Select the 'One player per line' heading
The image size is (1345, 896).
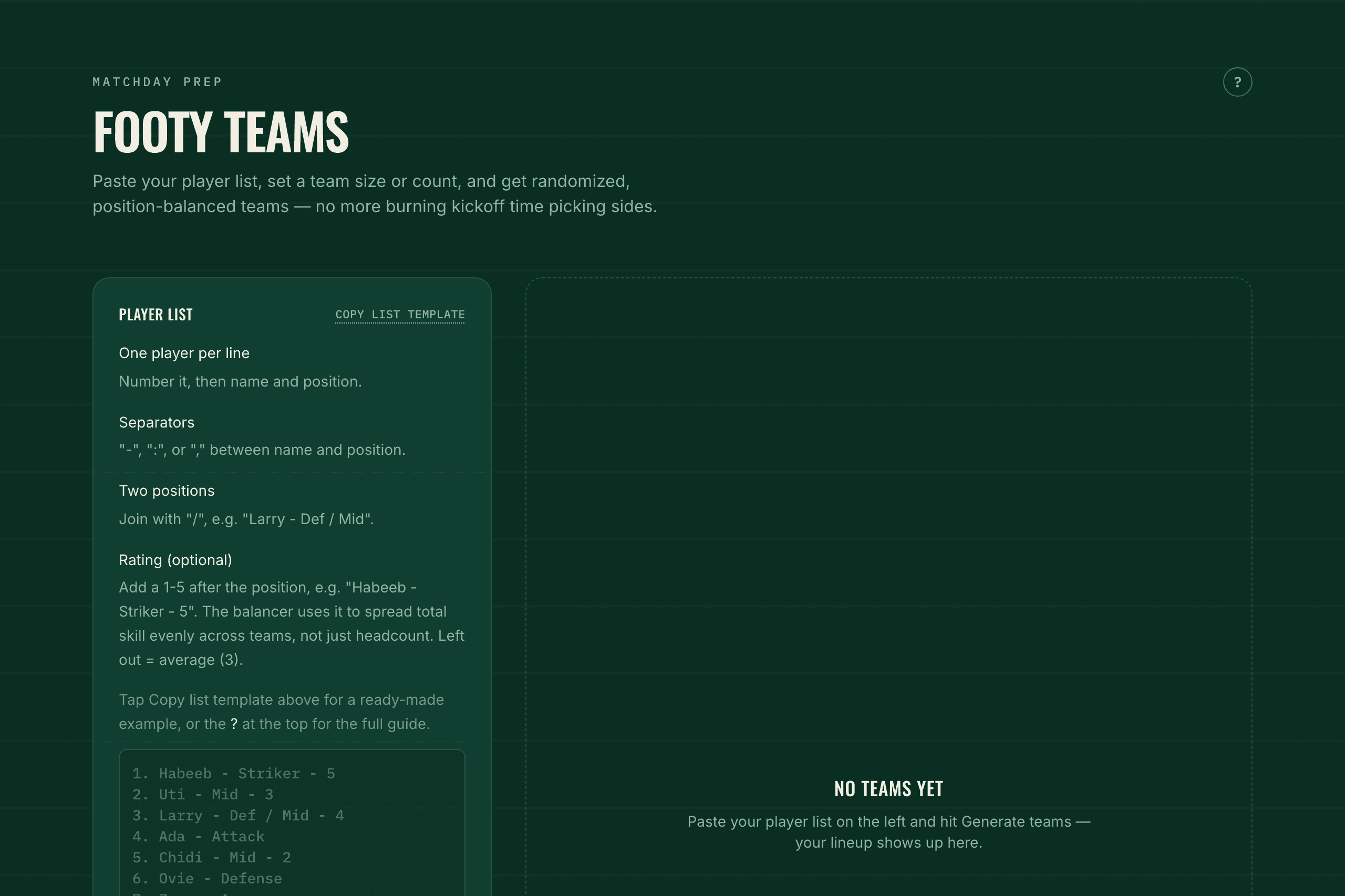click(x=184, y=353)
